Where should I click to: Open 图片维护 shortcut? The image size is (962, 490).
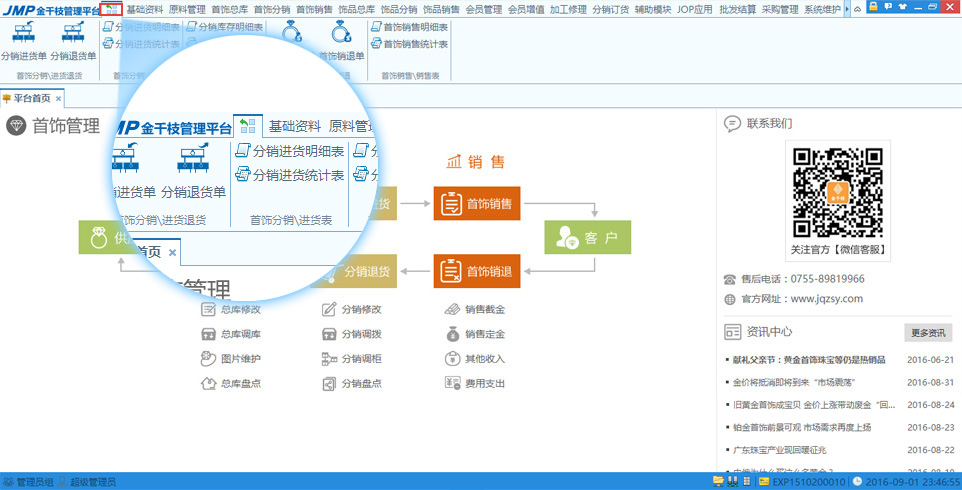coord(231,359)
